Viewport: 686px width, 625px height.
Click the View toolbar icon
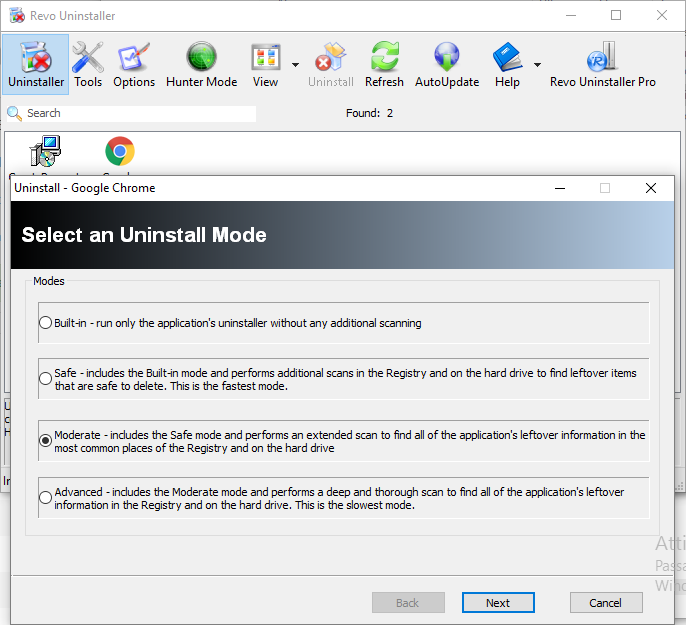(x=266, y=64)
